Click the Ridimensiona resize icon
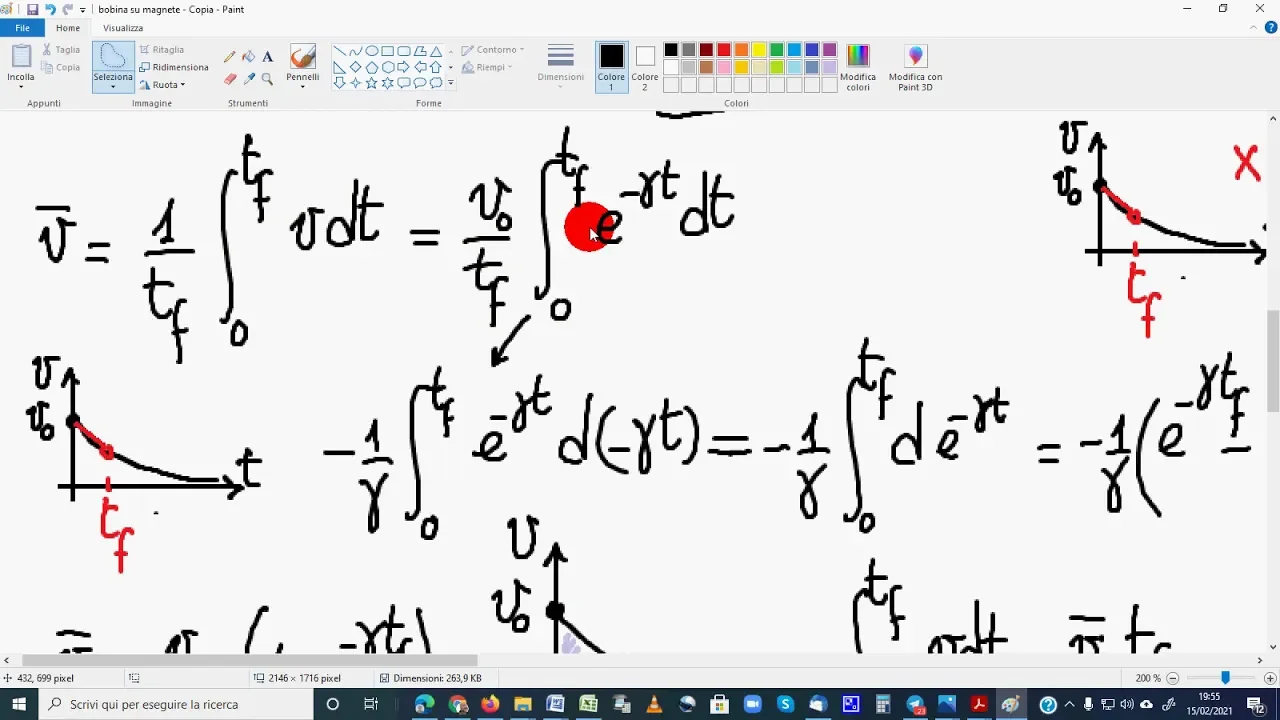The image size is (1280, 720). tap(146, 67)
